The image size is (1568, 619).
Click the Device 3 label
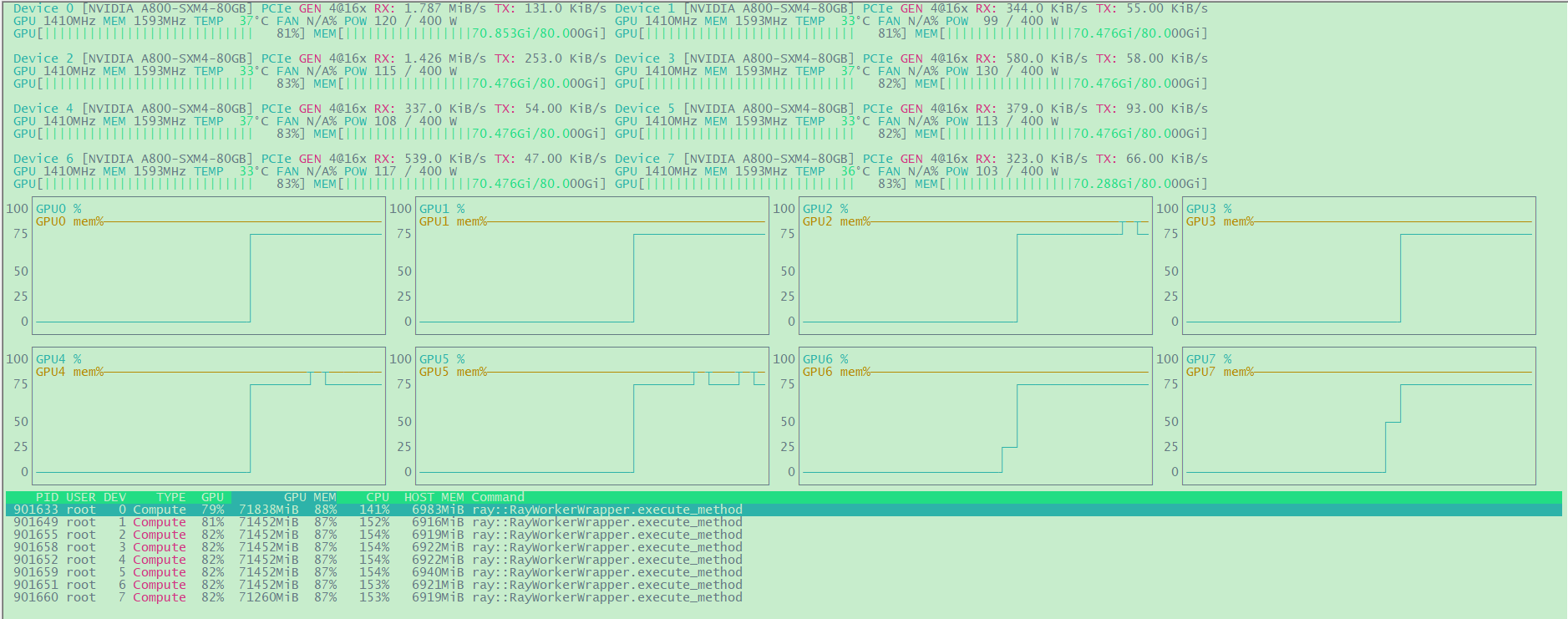pyautogui.click(x=644, y=58)
